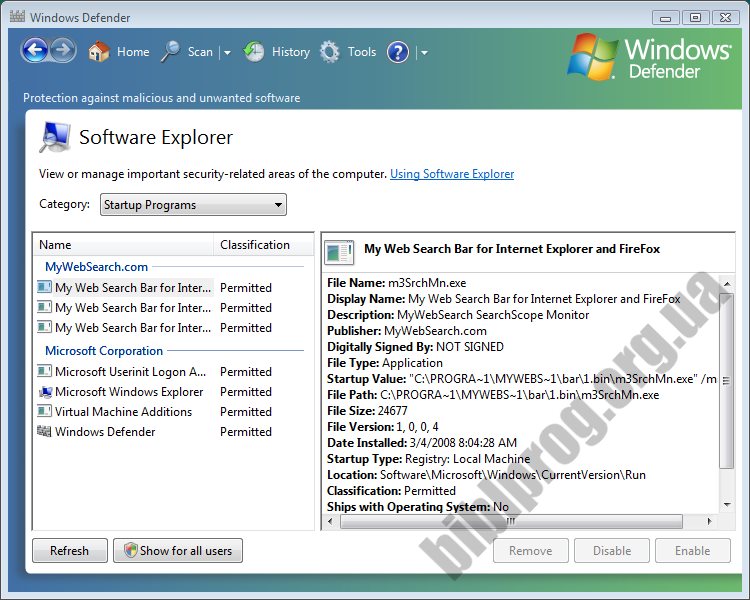Click the Windows Defender list entry icon
Viewport: 750px width, 600px height.
point(44,432)
